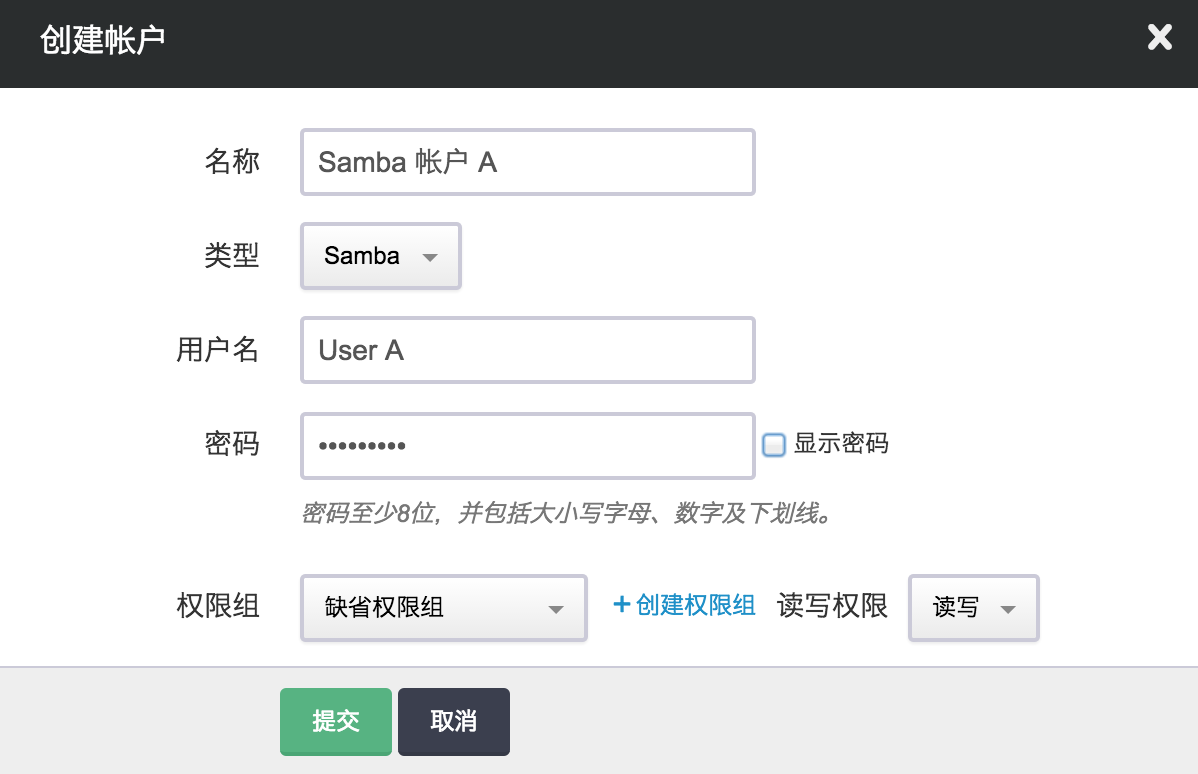Follow the 创建权限组 link
The height and width of the screenshot is (774, 1198).
point(695,605)
